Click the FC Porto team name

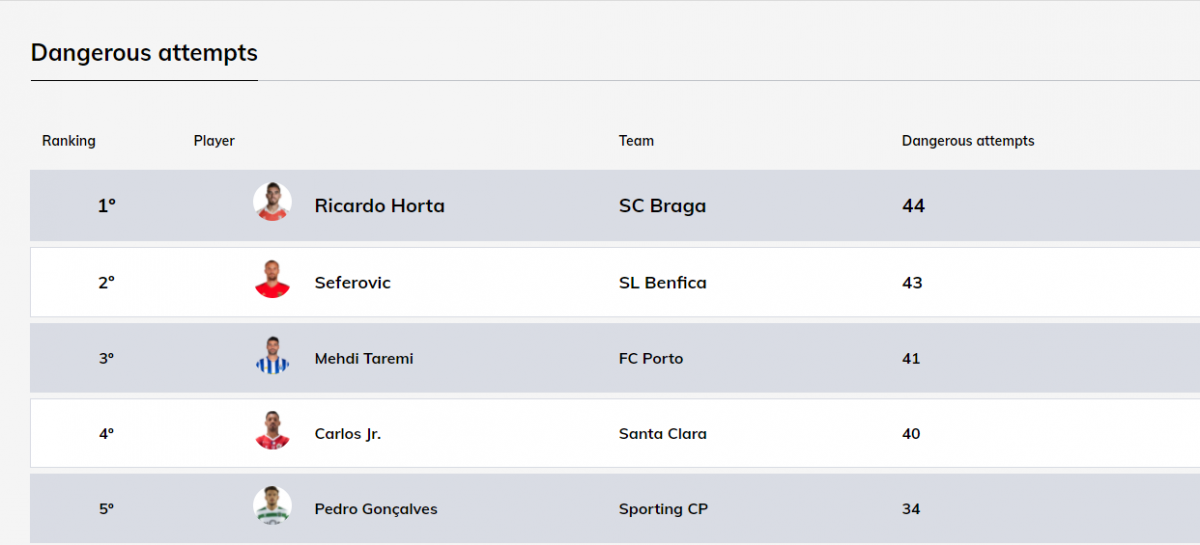point(651,358)
